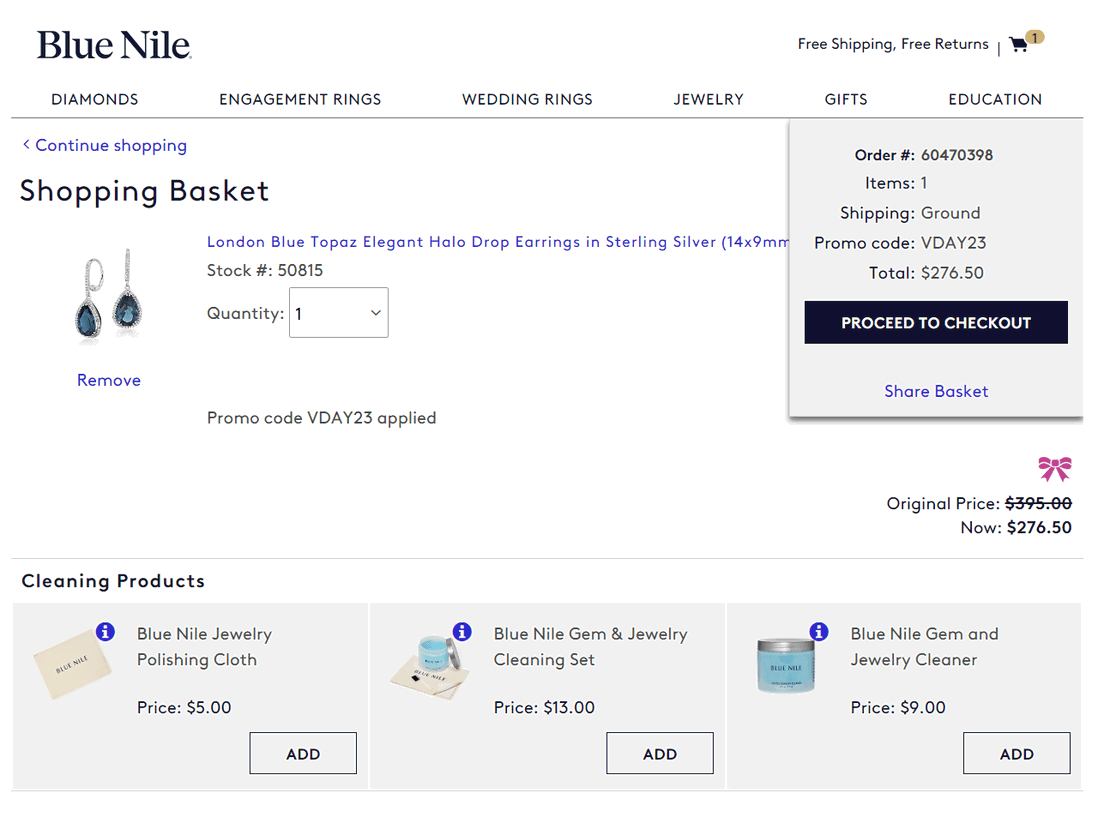Open the DIAMONDS menu
Screen dimensions: 1098x823
[x=94, y=99]
